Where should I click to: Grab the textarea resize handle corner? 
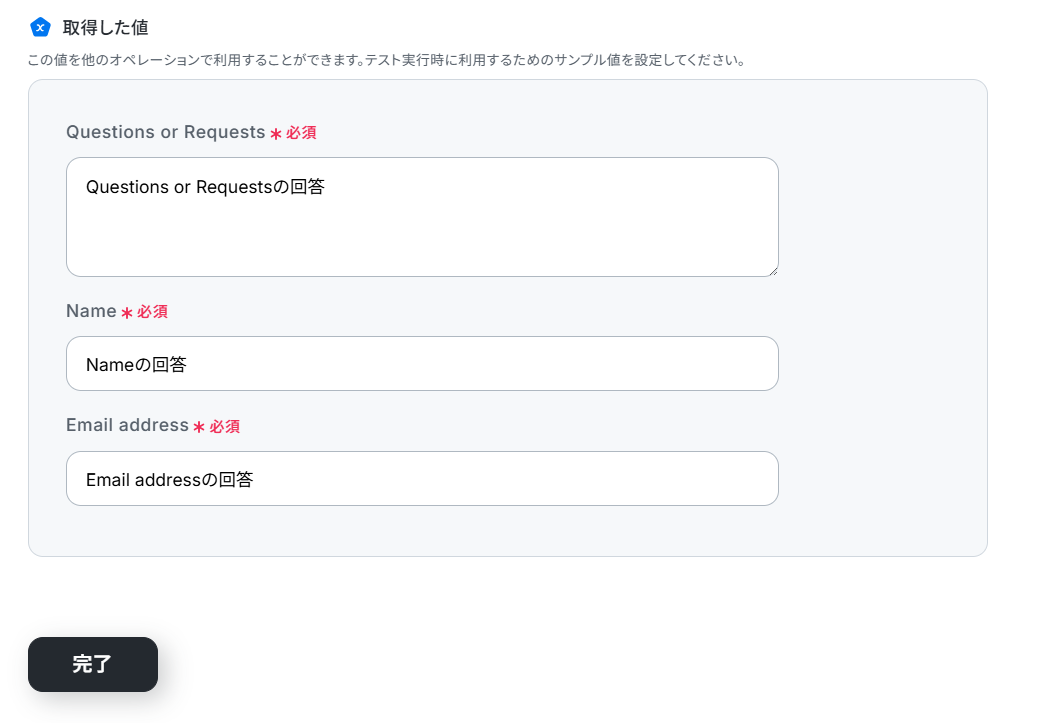tap(774, 271)
